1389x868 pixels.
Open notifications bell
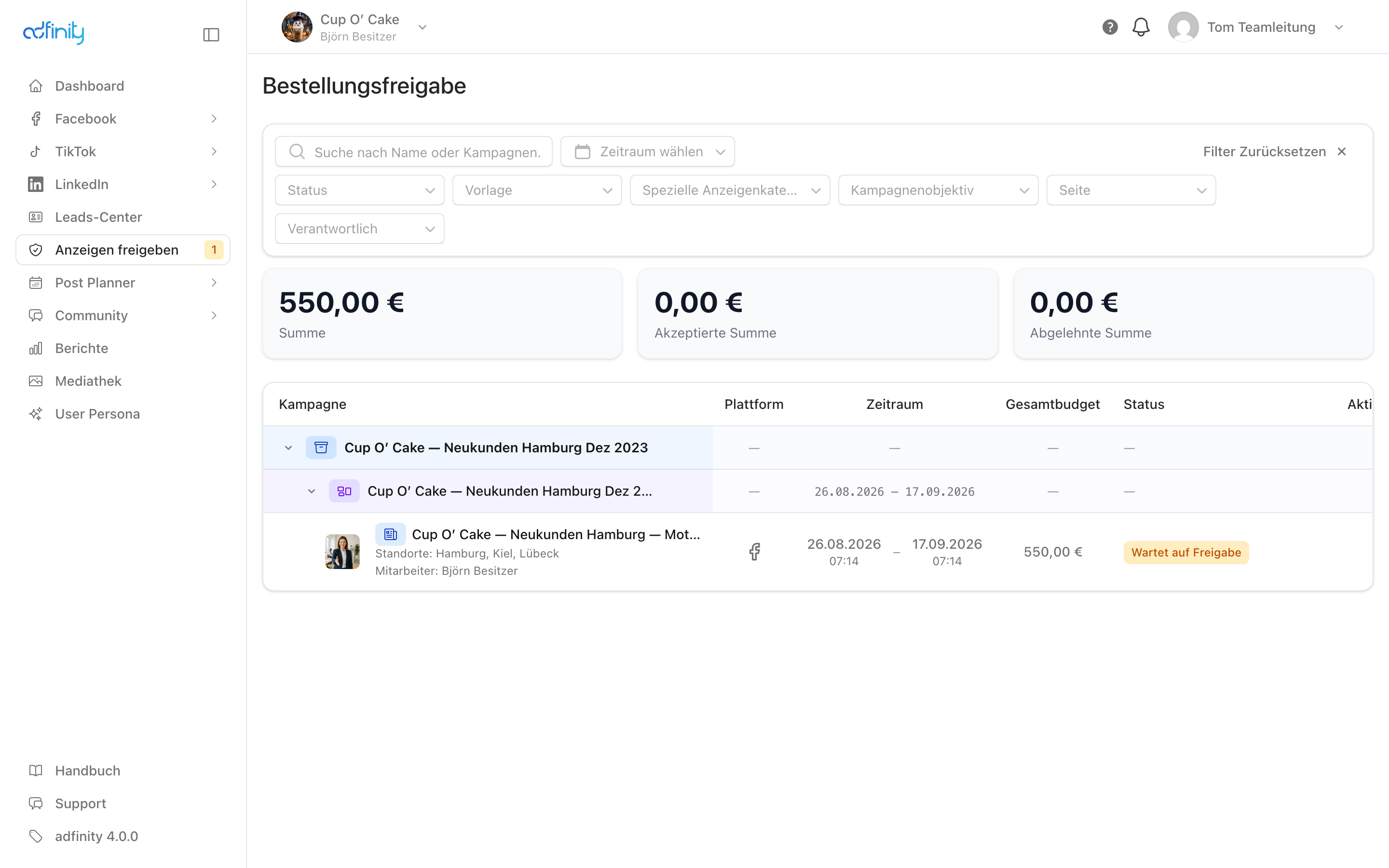(1141, 27)
